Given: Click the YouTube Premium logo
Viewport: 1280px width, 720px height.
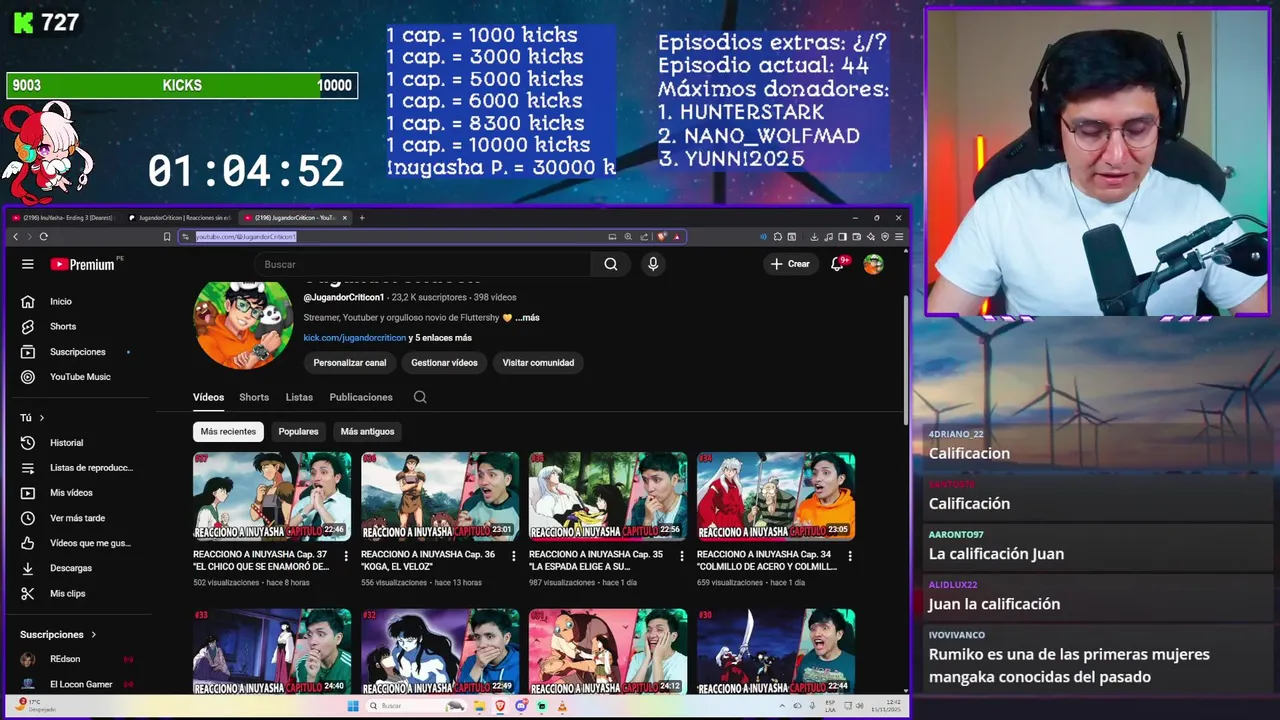Looking at the screenshot, I should click(83, 264).
